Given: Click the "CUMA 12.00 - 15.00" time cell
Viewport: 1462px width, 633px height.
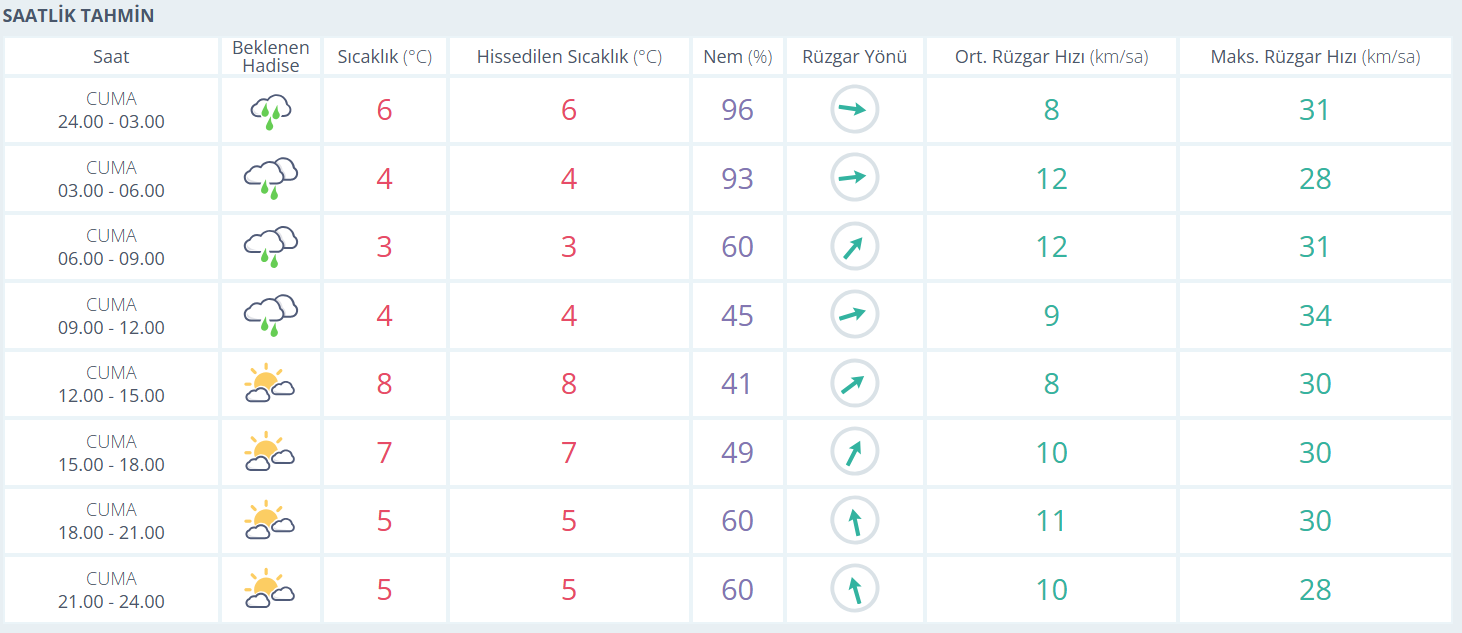Looking at the screenshot, I should click(x=111, y=384).
